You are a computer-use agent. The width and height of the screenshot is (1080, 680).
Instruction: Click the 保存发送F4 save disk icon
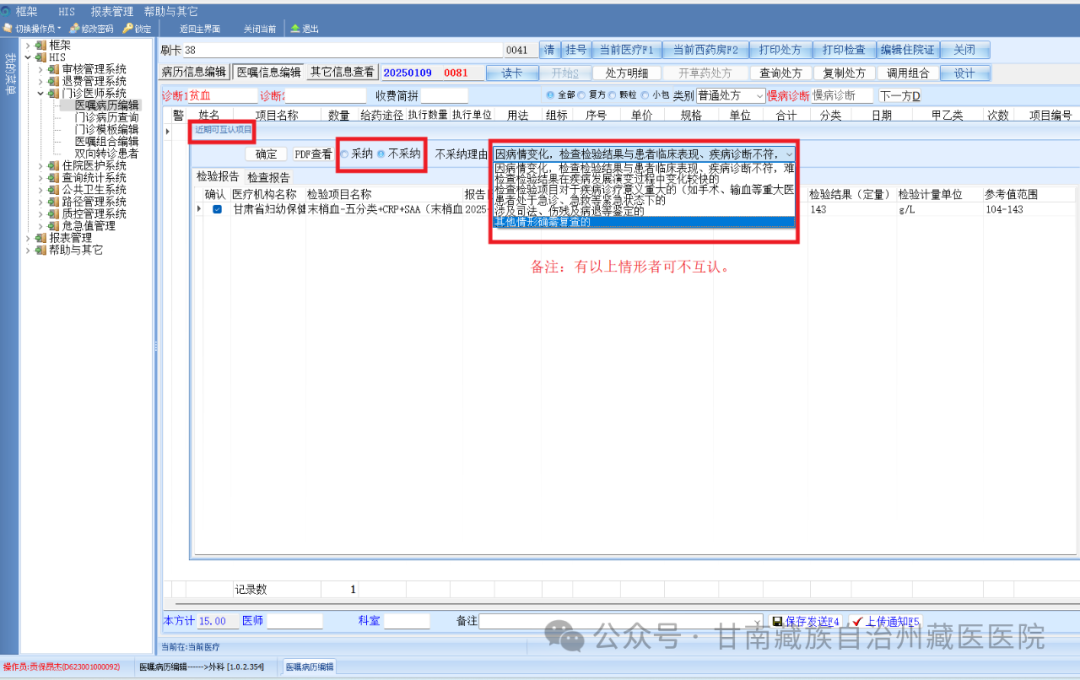point(777,621)
